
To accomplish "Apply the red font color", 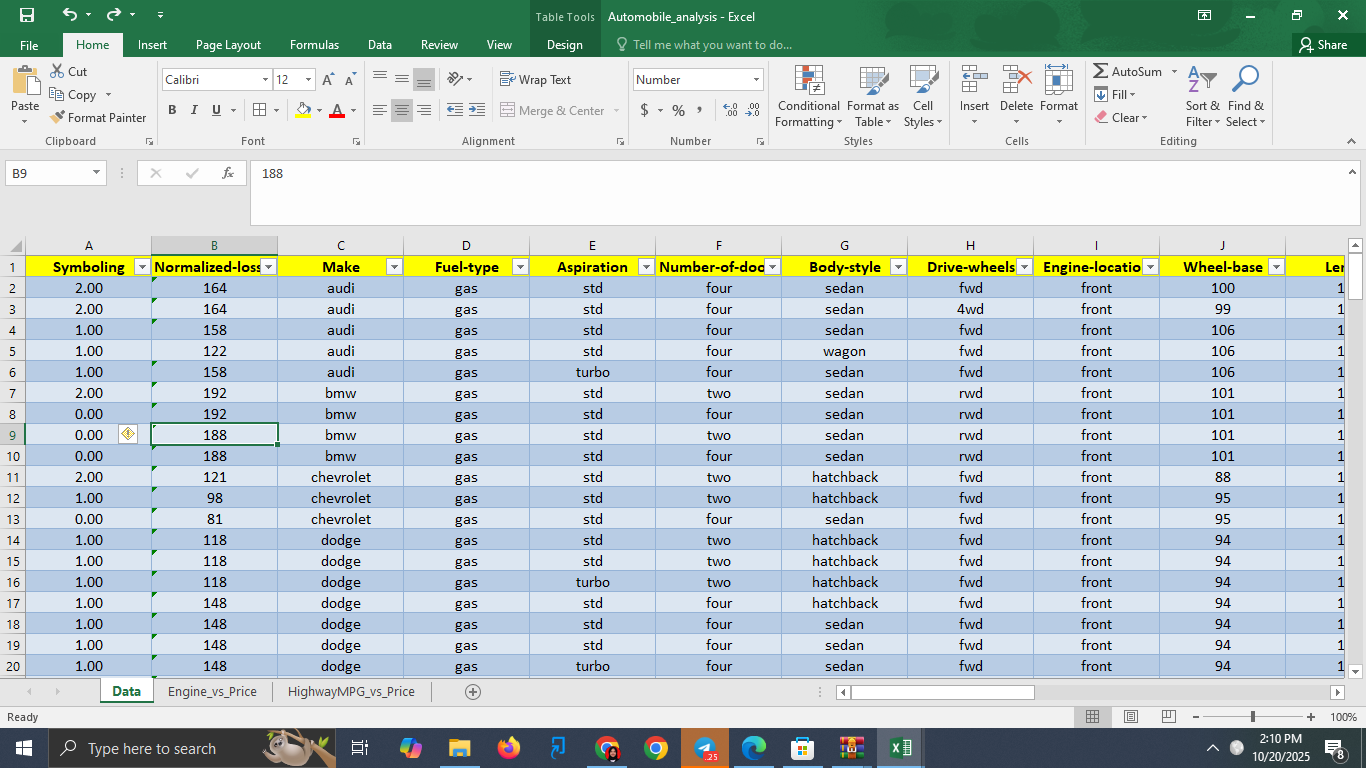I will pyautogui.click(x=337, y=110).
